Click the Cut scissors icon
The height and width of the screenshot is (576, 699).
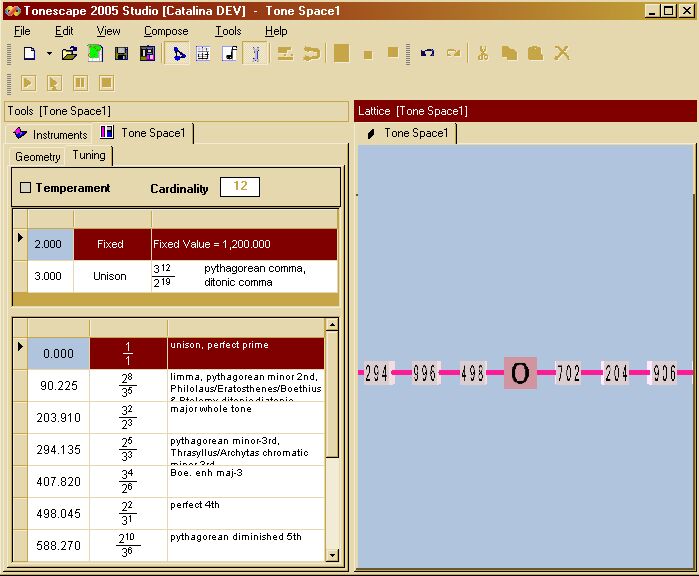click(x=482, y=53)
